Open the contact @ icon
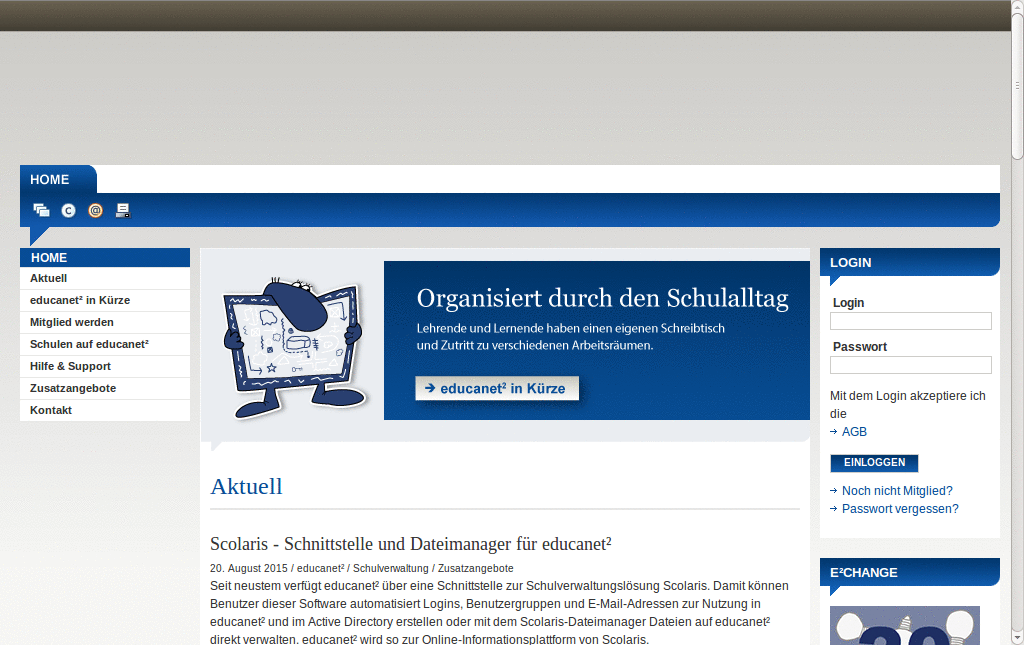The width and height of the screenshot is (1024, 645). [x=95, y=210]
